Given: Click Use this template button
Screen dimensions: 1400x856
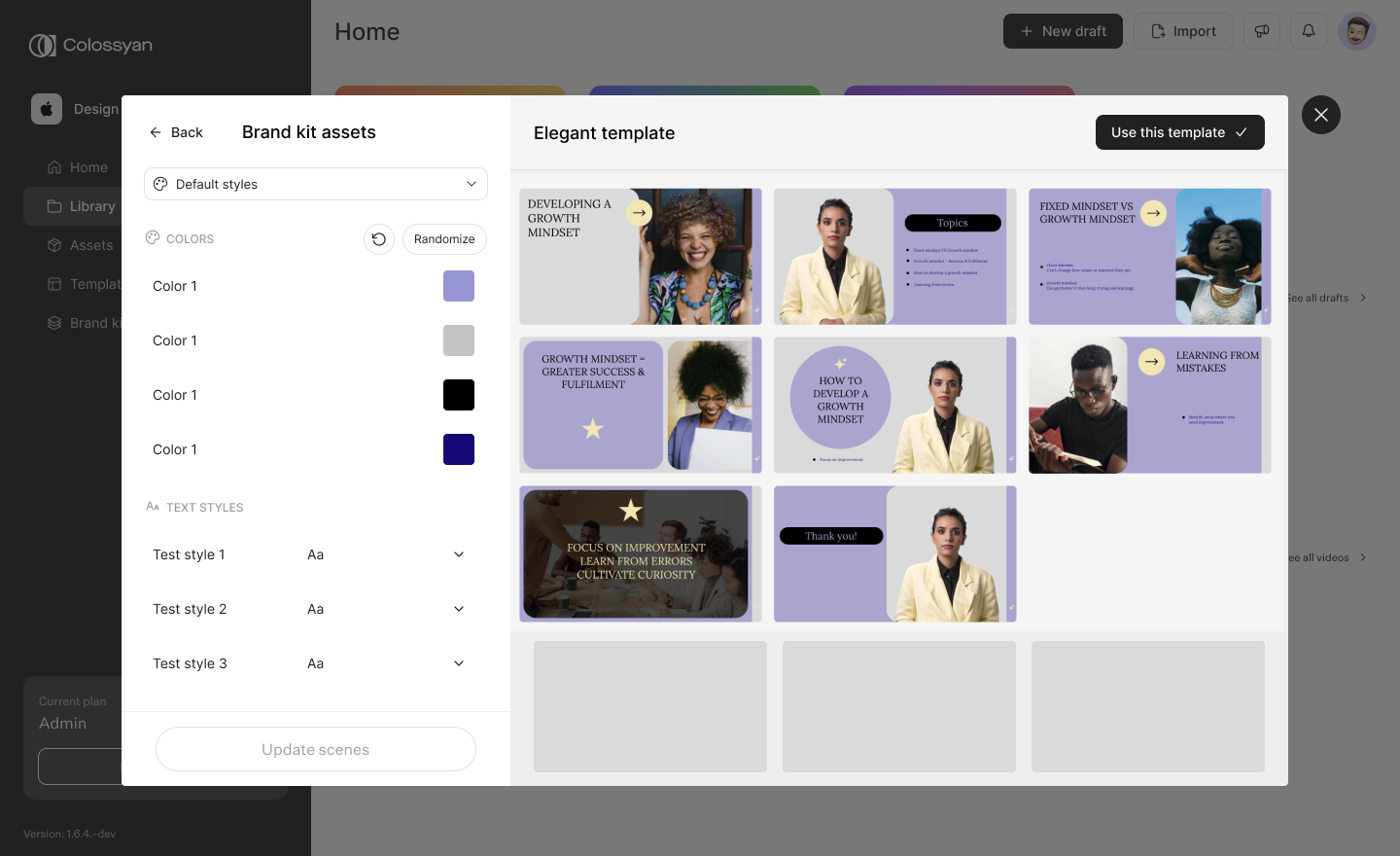Looking at the screenshot, I should (x=1180, y=132).
